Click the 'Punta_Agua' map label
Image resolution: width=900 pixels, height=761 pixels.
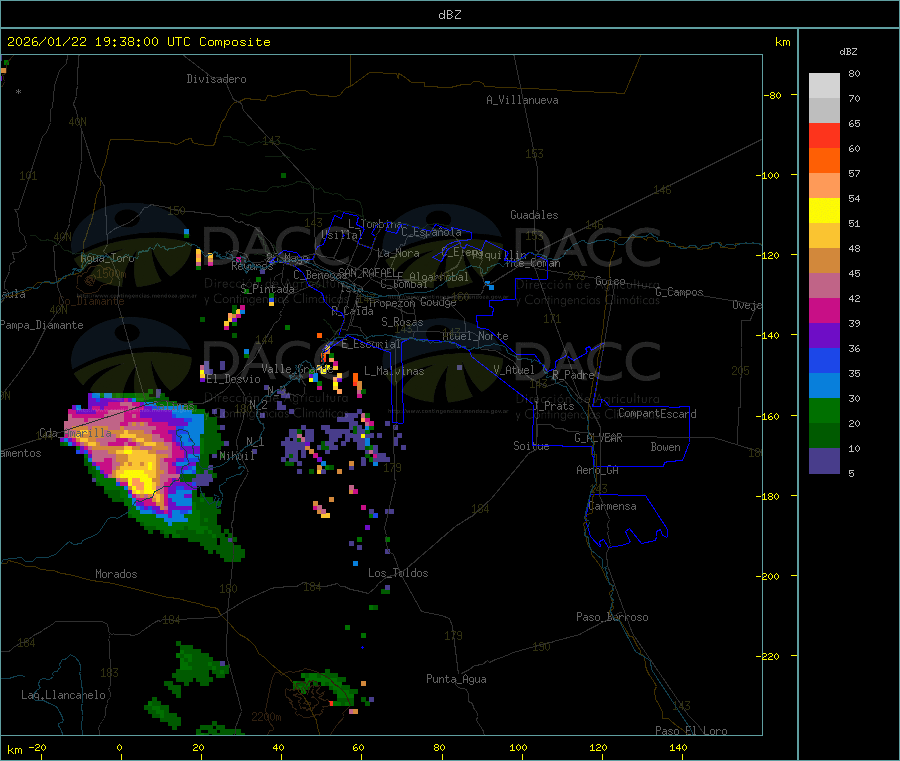(x=456, y=679)
